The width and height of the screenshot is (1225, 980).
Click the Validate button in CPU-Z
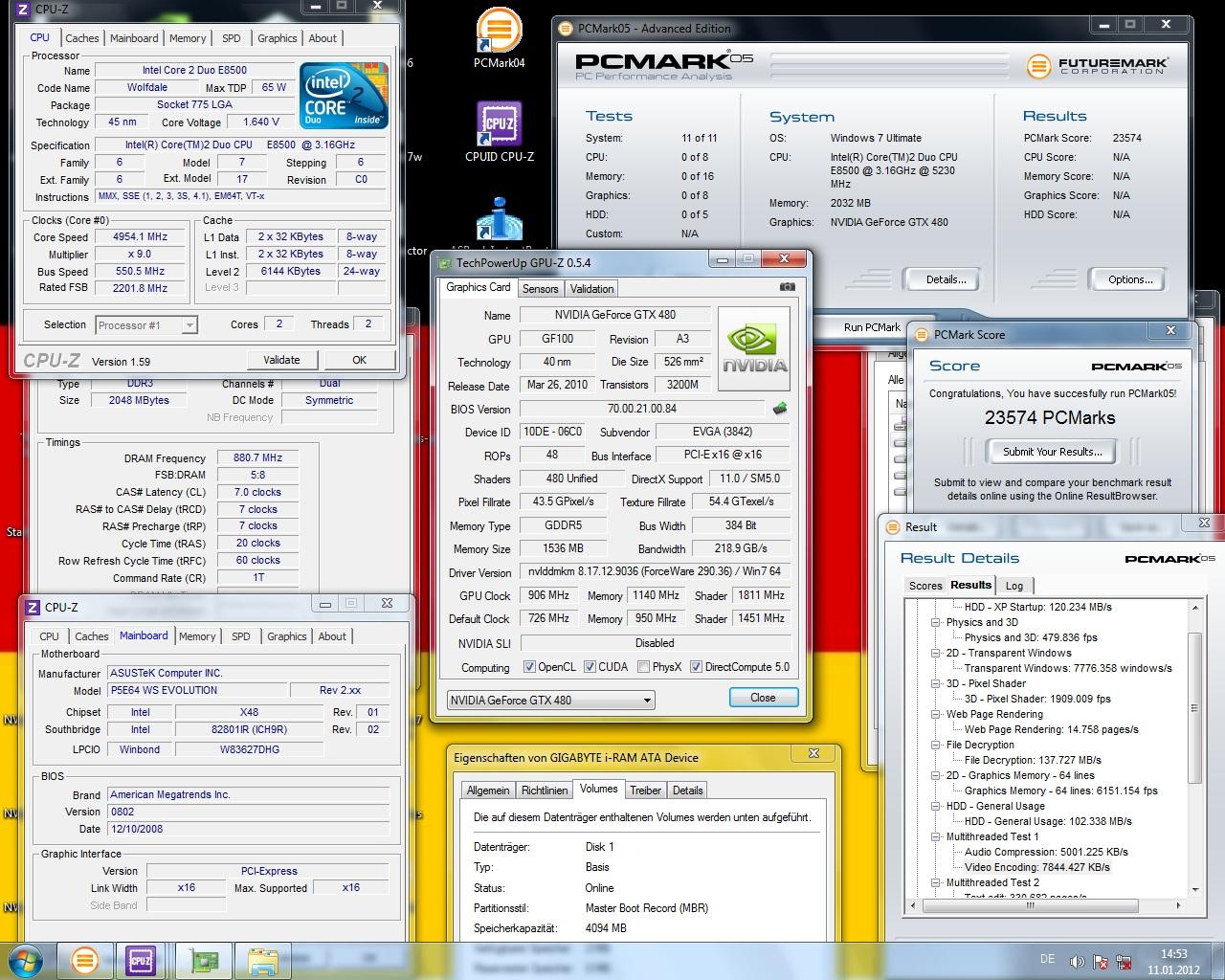[x=281, y=360]
